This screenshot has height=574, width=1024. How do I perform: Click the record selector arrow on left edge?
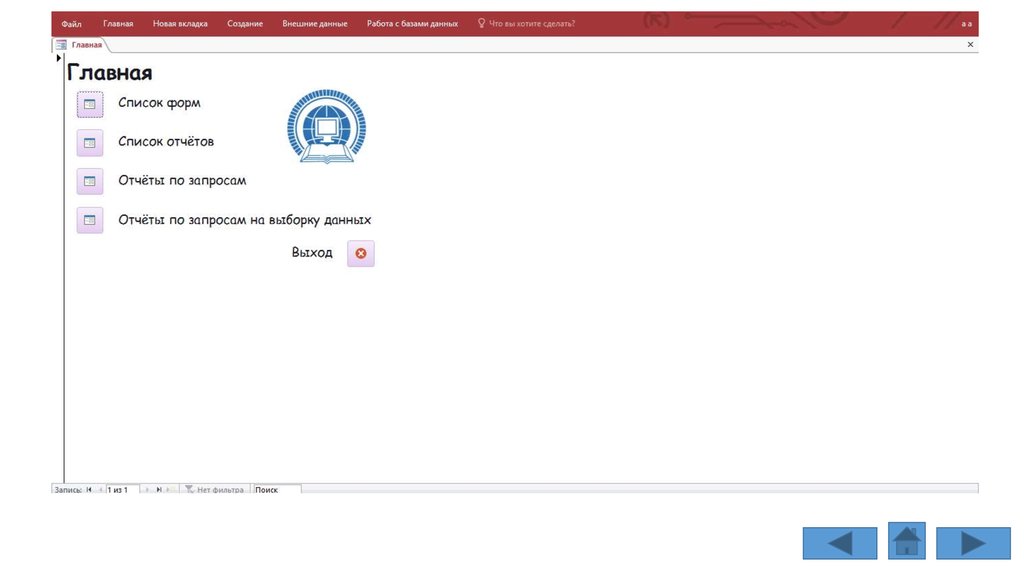(58, 58)
